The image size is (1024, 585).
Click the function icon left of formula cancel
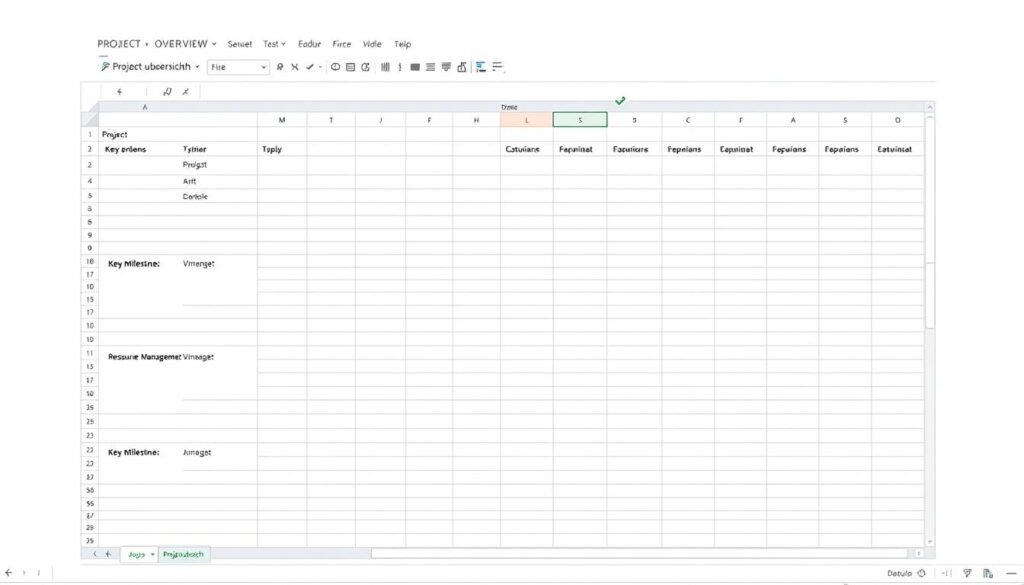(167, 92)
